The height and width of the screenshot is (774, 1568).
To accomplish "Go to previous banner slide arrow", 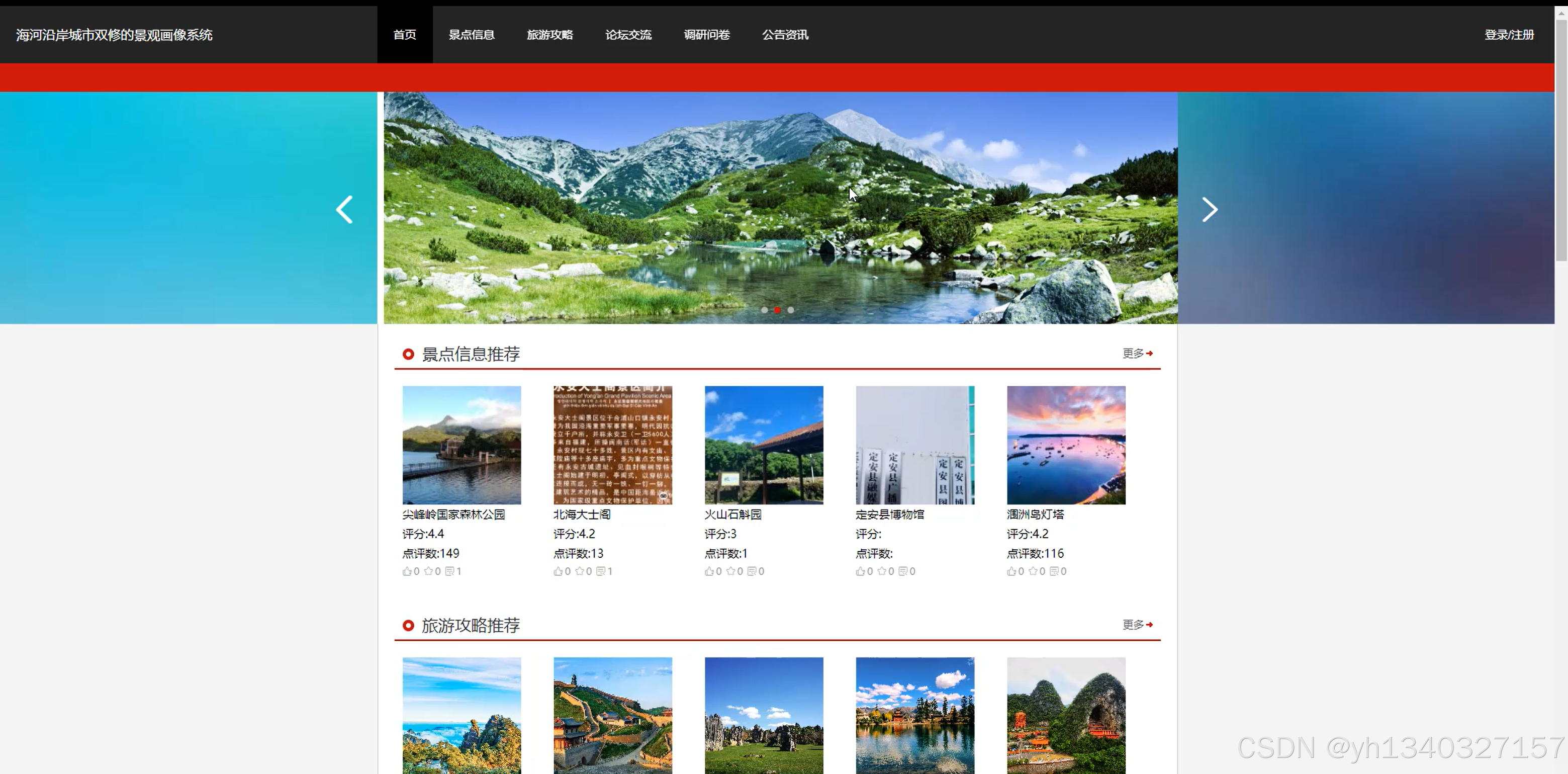I will click(x=344, y=210).
